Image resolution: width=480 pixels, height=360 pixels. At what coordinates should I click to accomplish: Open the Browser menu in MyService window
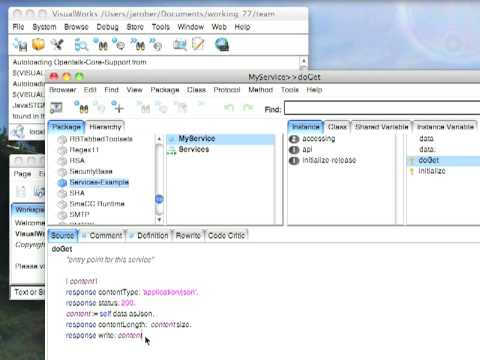click(63, 90)
